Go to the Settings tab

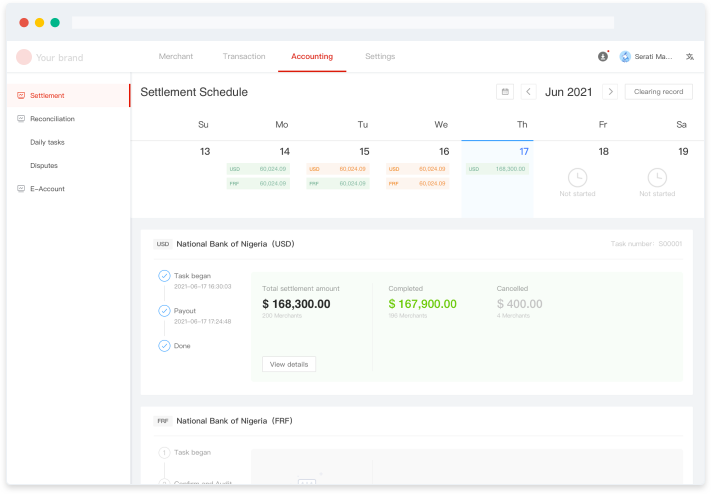(380, 56)
